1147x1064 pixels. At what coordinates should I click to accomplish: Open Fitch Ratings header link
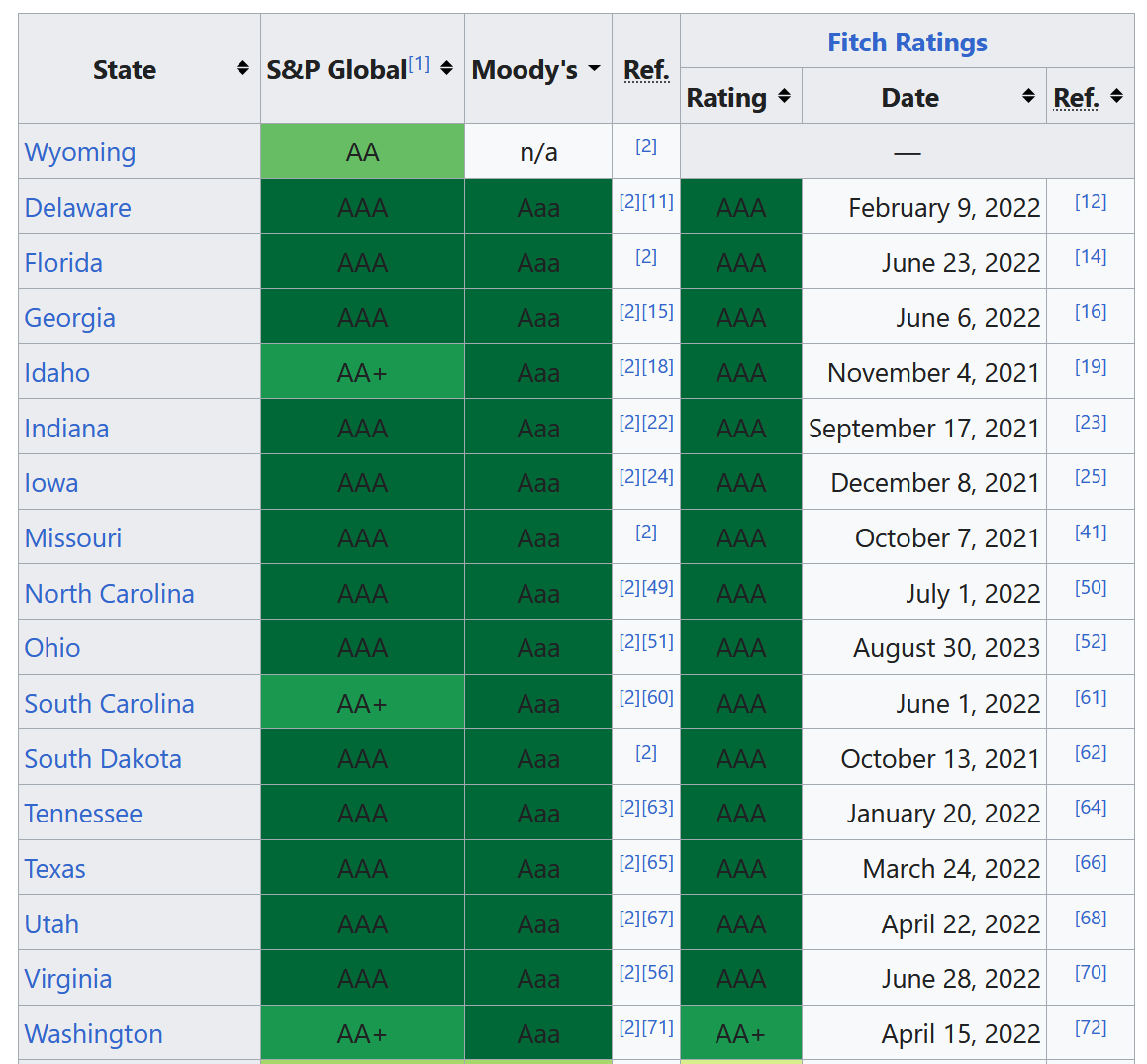point(907,43)
